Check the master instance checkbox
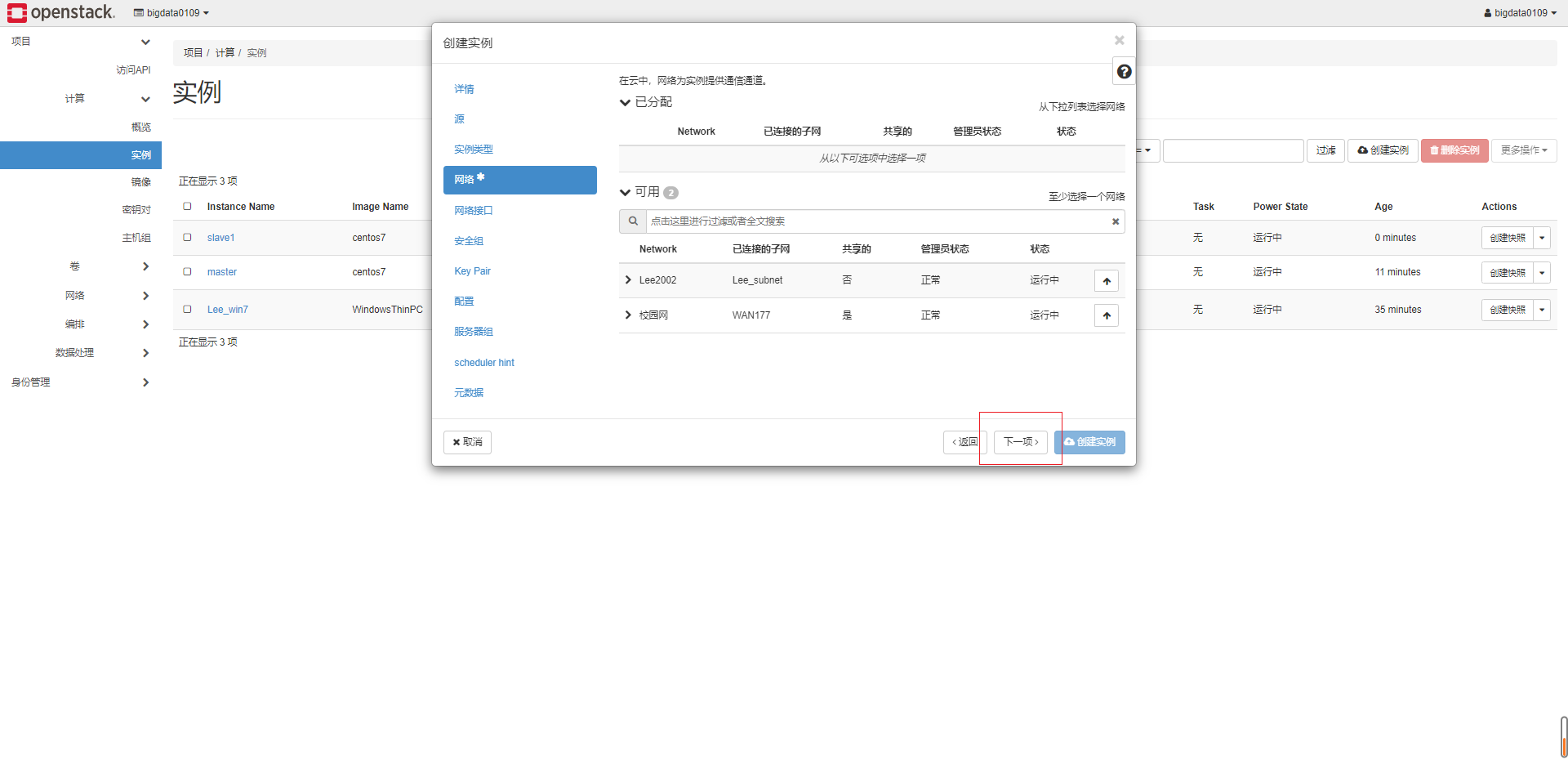The image size is (1568, 773). click(x=187, y=272)
